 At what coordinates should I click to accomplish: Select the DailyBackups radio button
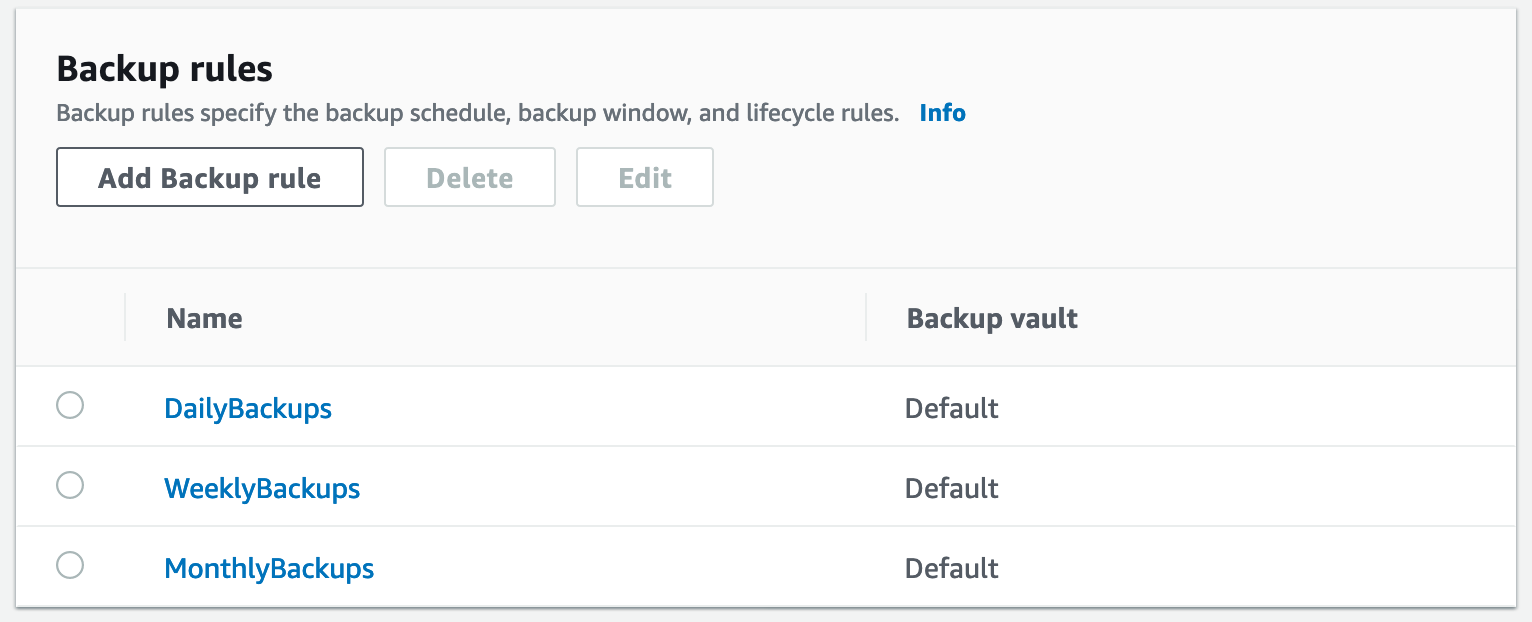click(70, 406)
